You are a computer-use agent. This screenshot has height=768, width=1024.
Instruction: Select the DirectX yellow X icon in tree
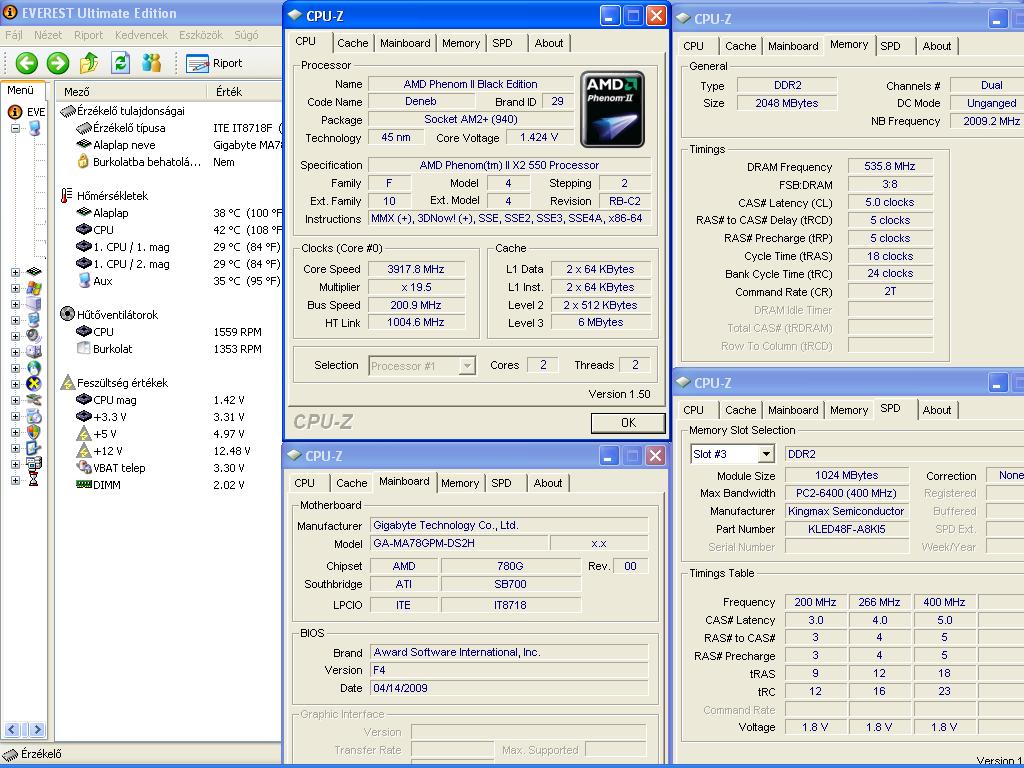[x=34, y=383]
